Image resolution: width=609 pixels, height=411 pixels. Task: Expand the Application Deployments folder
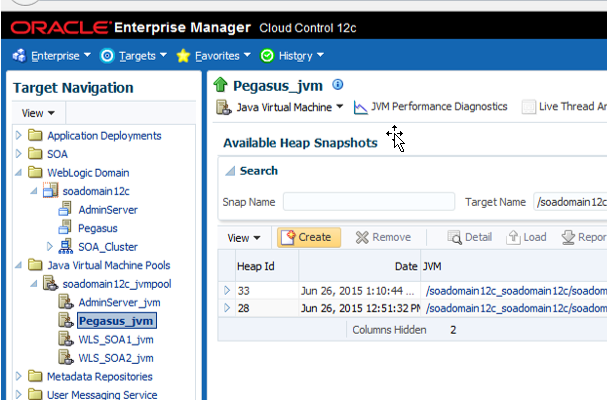coord(18,135)
